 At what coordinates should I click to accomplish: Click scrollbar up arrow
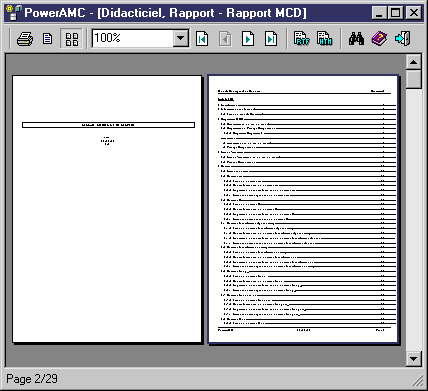414,62
